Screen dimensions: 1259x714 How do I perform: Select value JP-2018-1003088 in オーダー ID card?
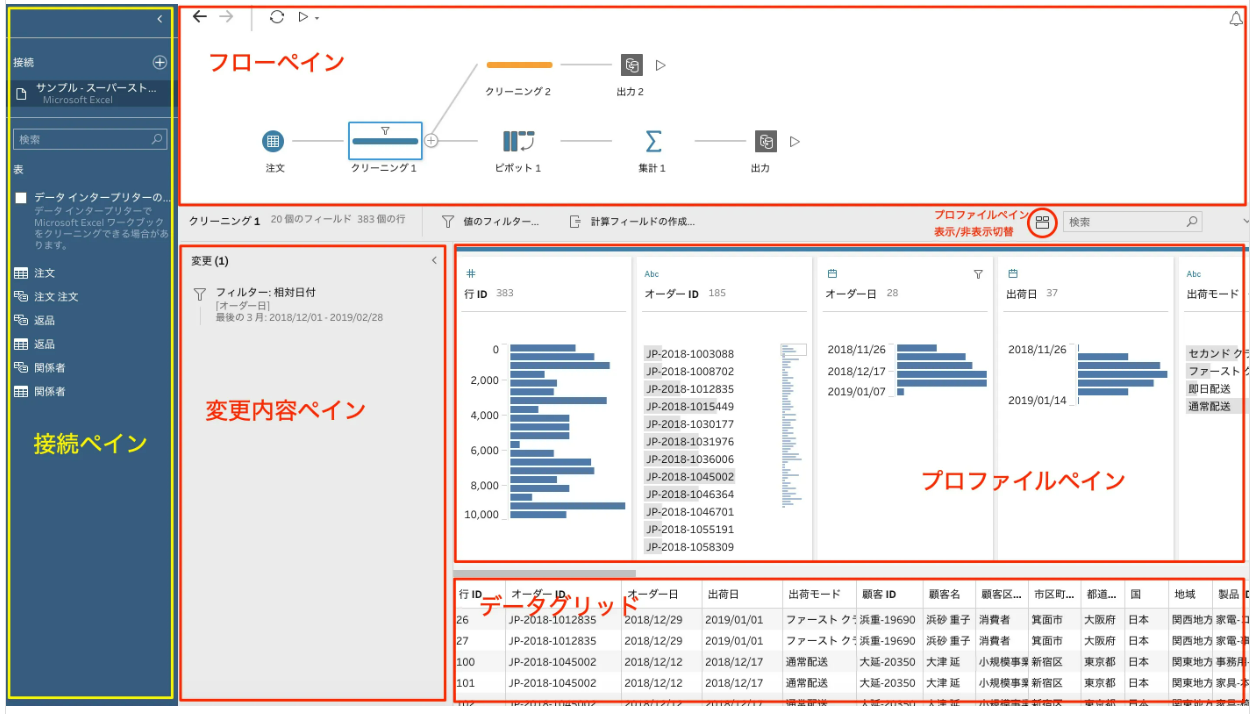(689, 354)
